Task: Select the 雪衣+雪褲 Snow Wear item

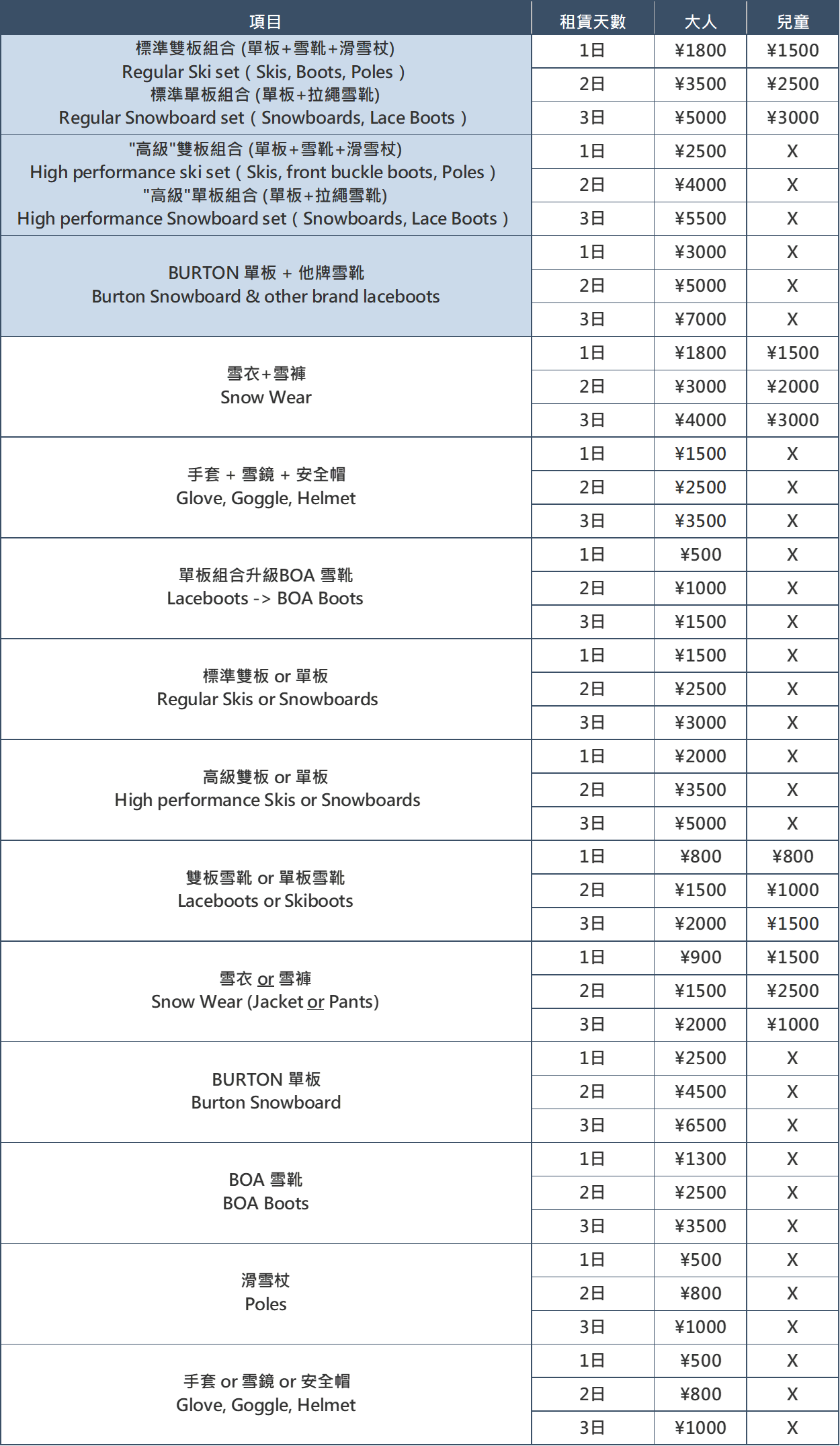Action: pyautogui.click(x=265, y=387)
